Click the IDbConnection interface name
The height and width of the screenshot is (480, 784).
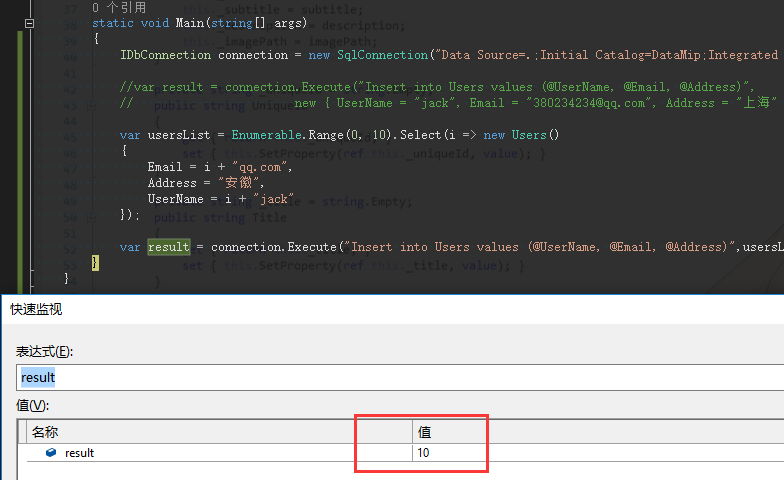click(x=165, y=55)
